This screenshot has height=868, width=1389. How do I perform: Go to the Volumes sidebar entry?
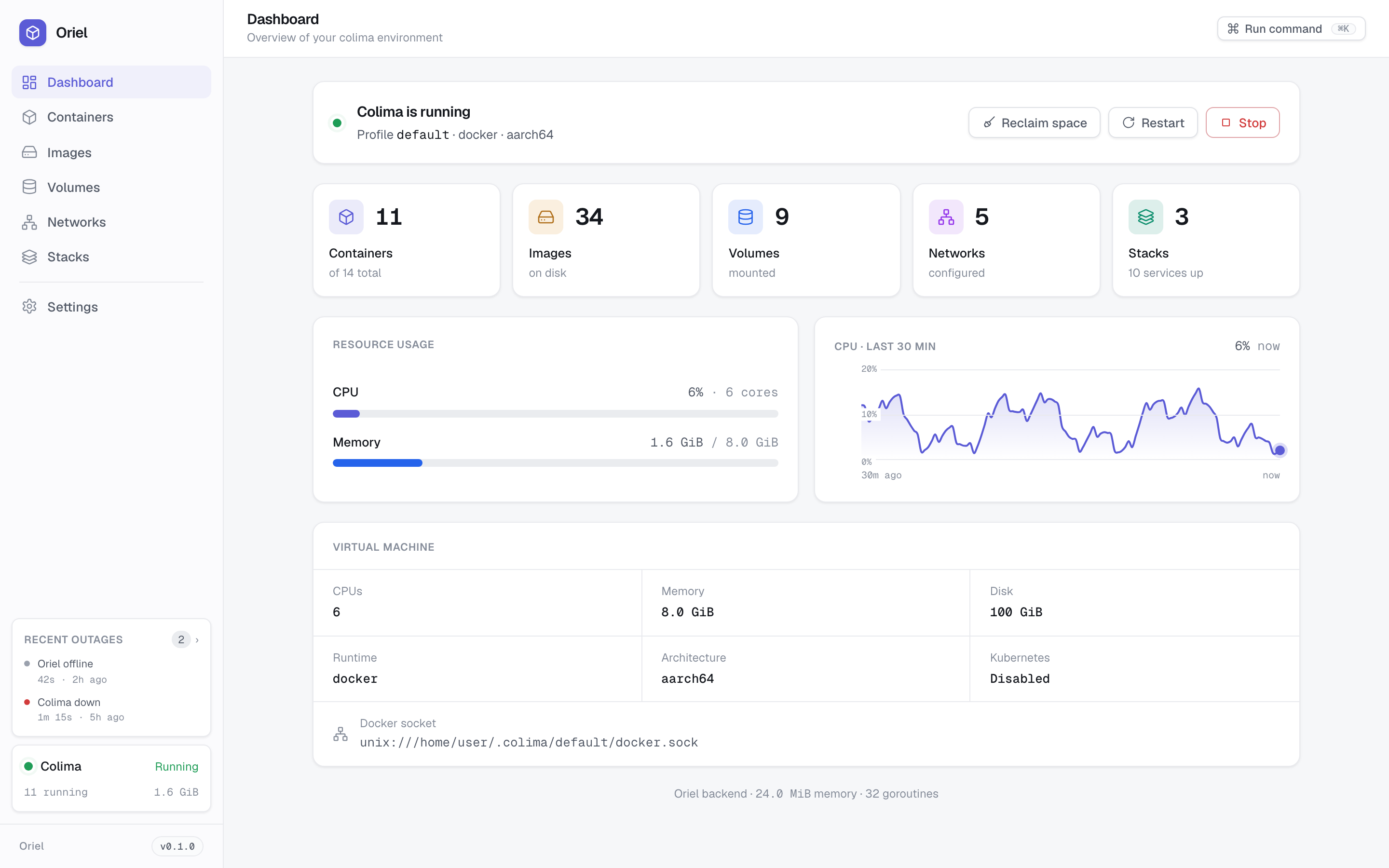(x=111, y=187)
